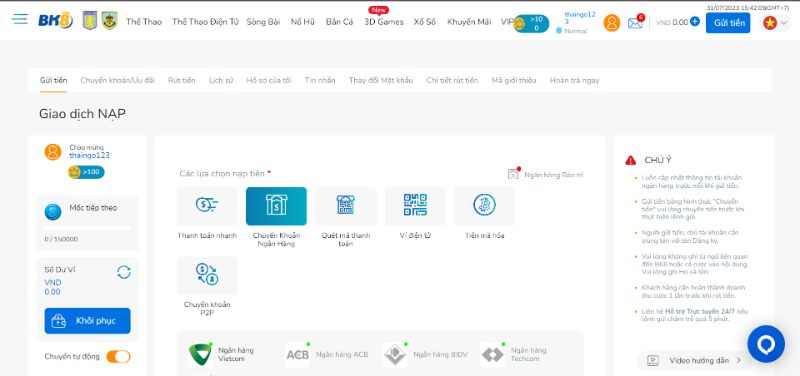Choose Ngân hàng Vietcom bank
Viewport: 800px width, 376px height.
[221, 355]
